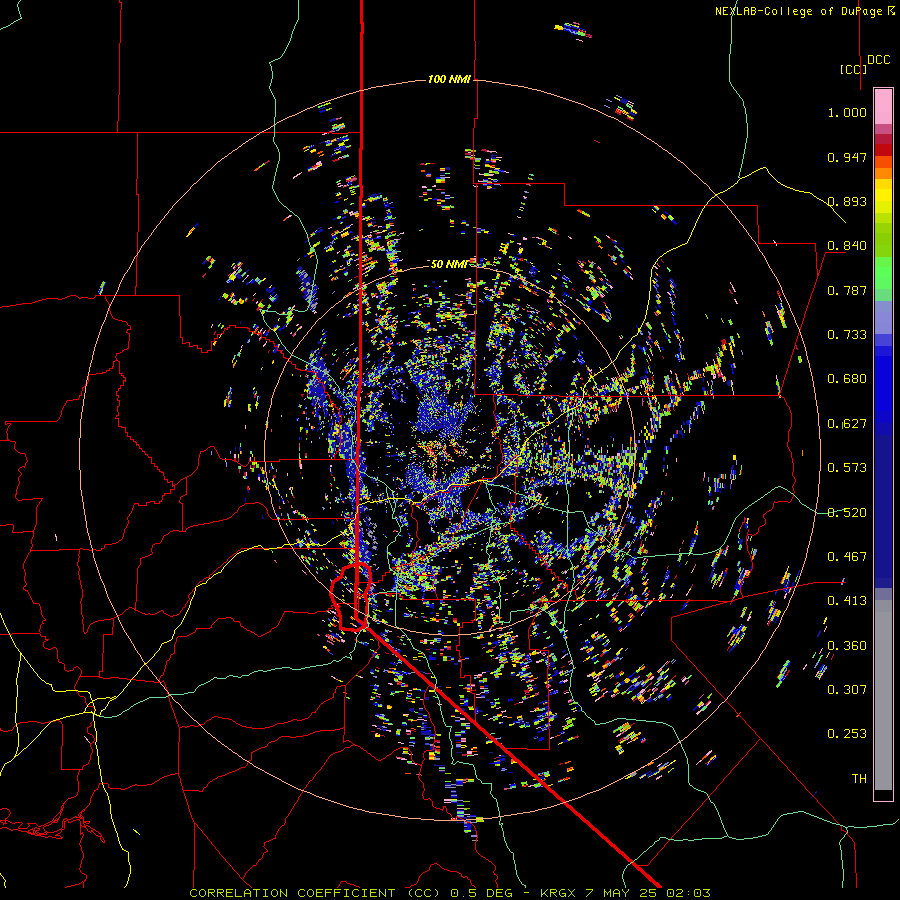900x900 pixels.
Task: Click the 1.000 value on the scale
Action: pos(847,112)
